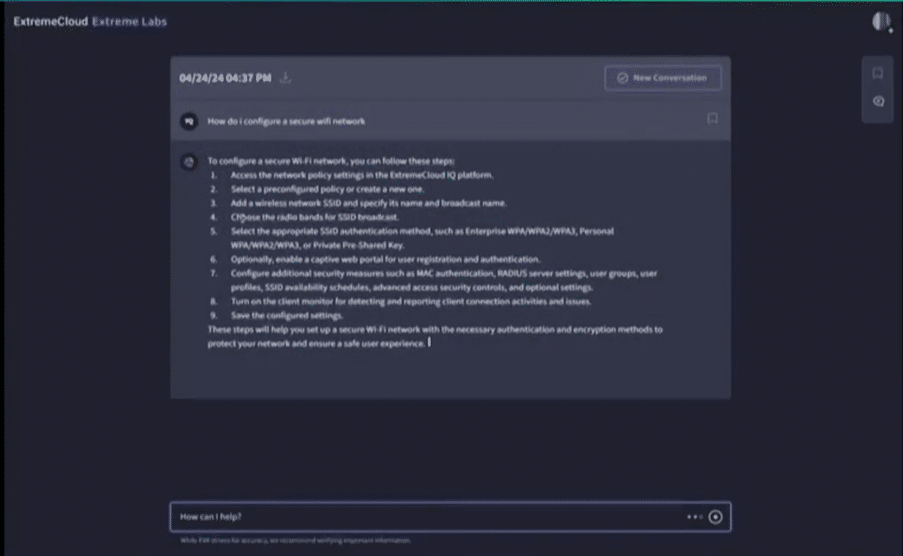The width and height of the screenshot is (903, 556).
Task: Click the send arrow in the message box
Action: (x=715, y=517)
